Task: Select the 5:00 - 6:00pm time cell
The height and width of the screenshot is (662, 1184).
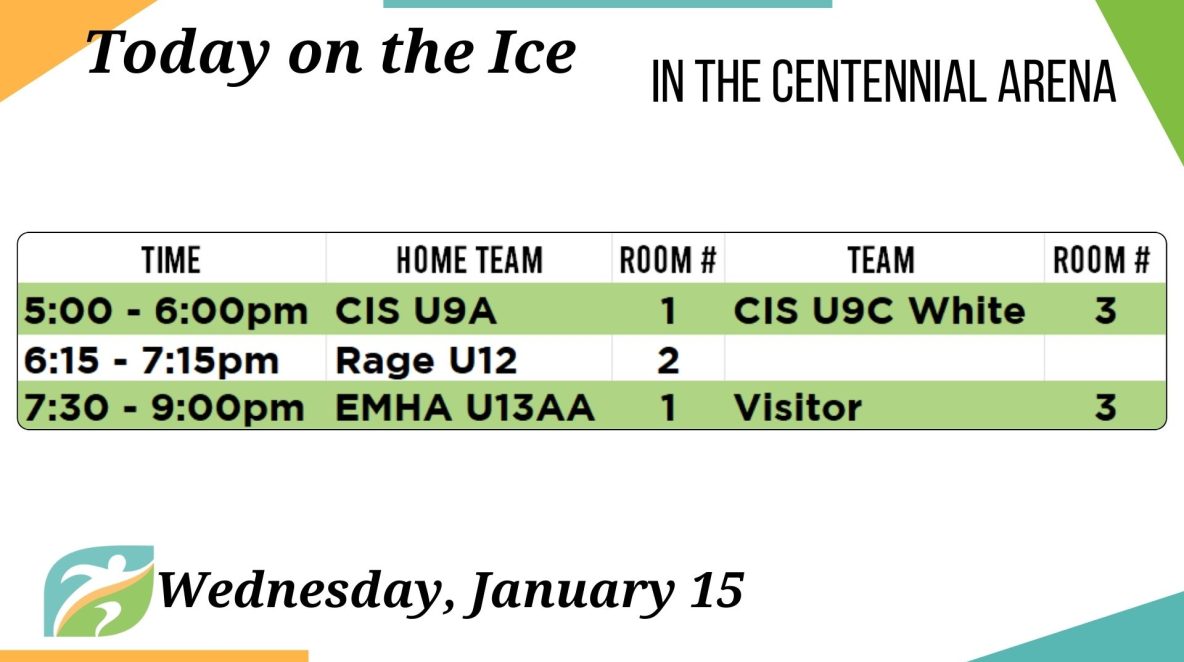Action: (166, 311)
